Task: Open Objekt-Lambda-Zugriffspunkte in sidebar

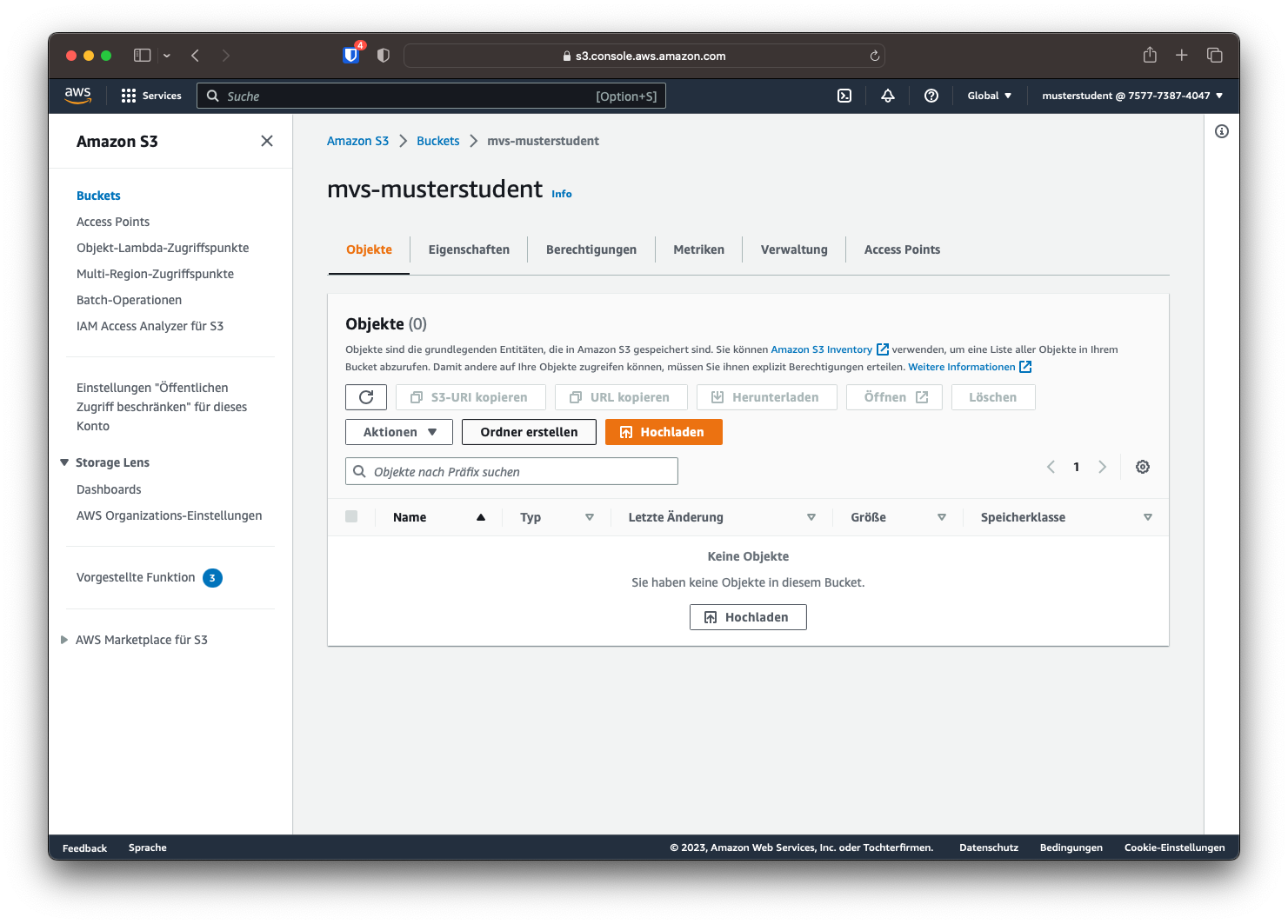Action: 163,248
